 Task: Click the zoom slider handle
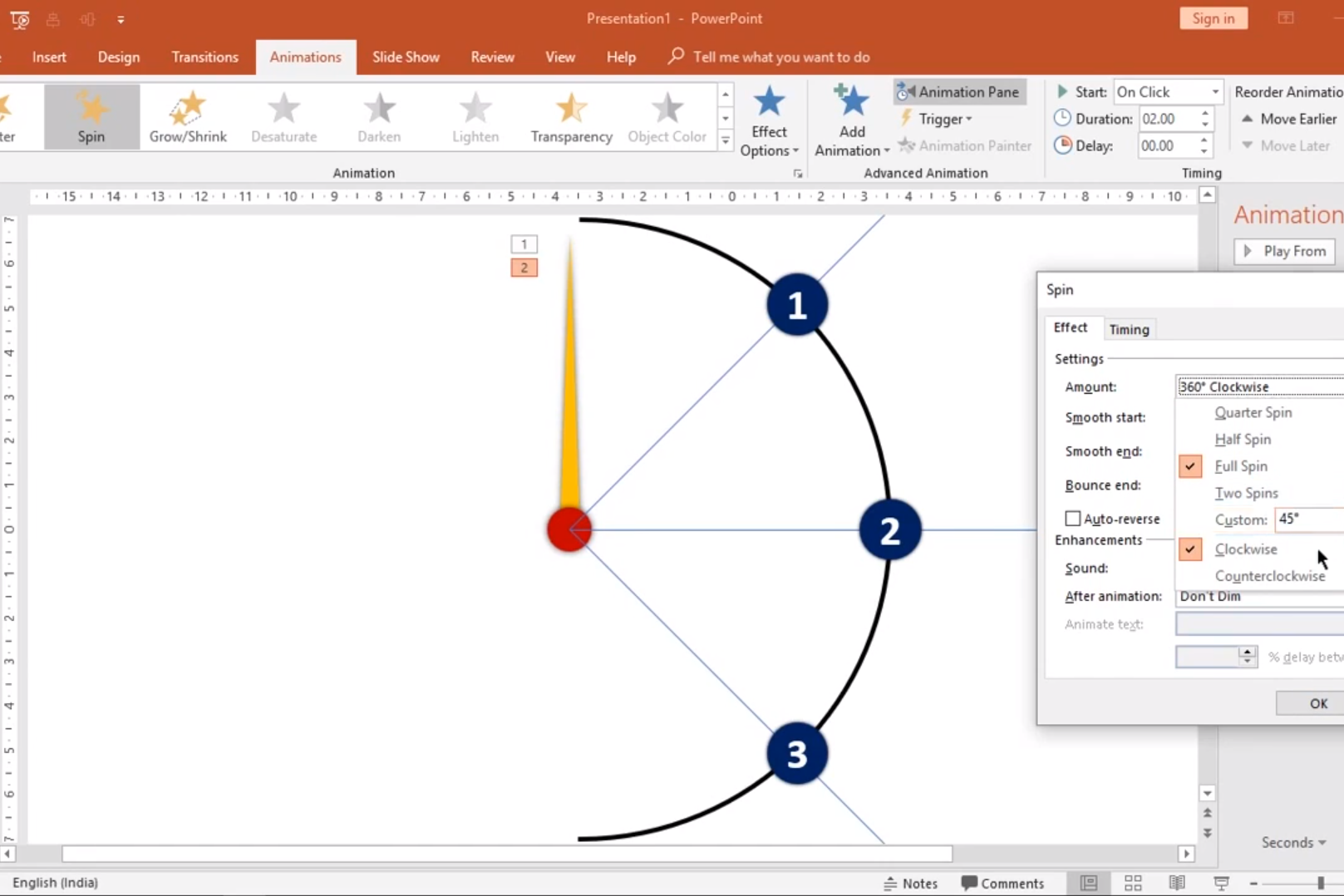(1320, 883)
